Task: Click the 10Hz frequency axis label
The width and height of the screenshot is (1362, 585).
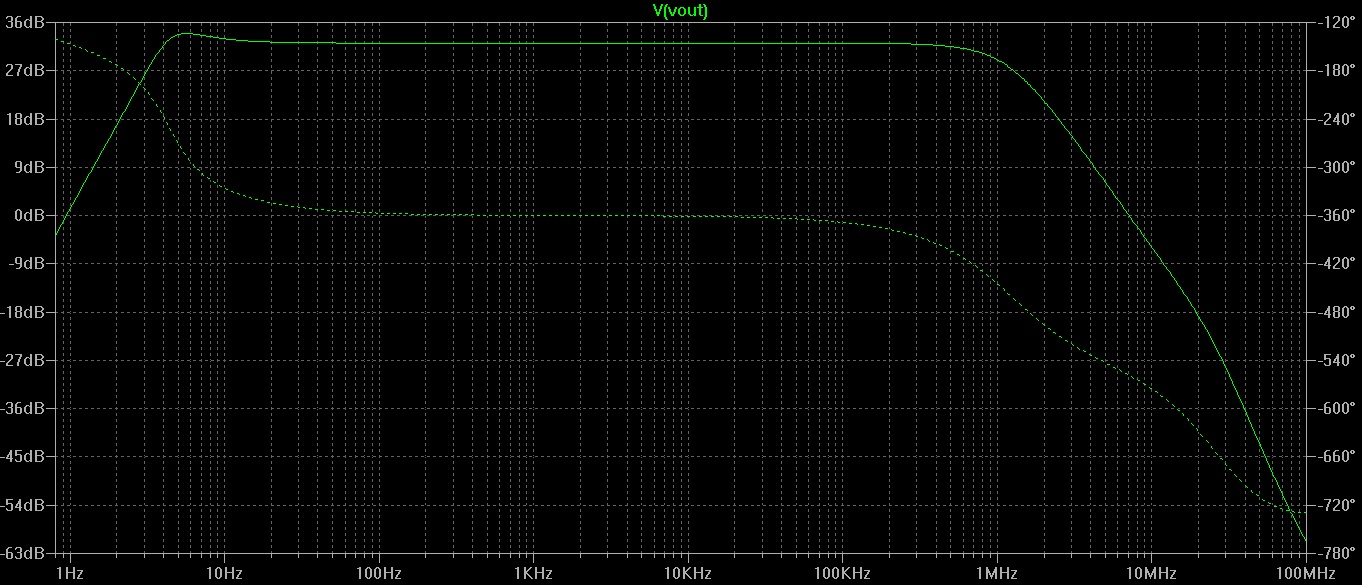Action: [x=224, y=573]
